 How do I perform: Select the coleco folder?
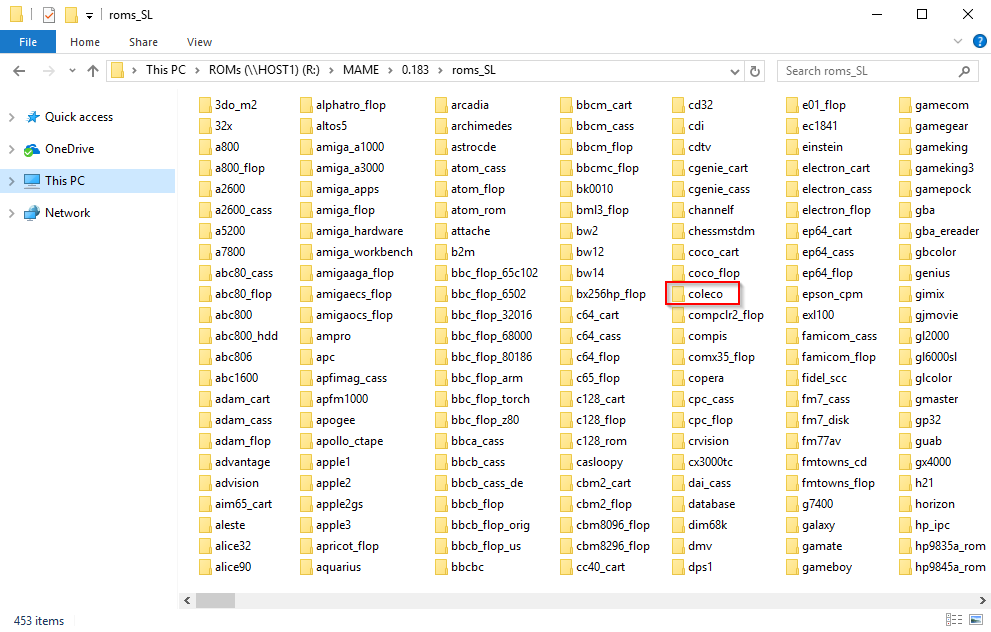click(x=698, y=294)
